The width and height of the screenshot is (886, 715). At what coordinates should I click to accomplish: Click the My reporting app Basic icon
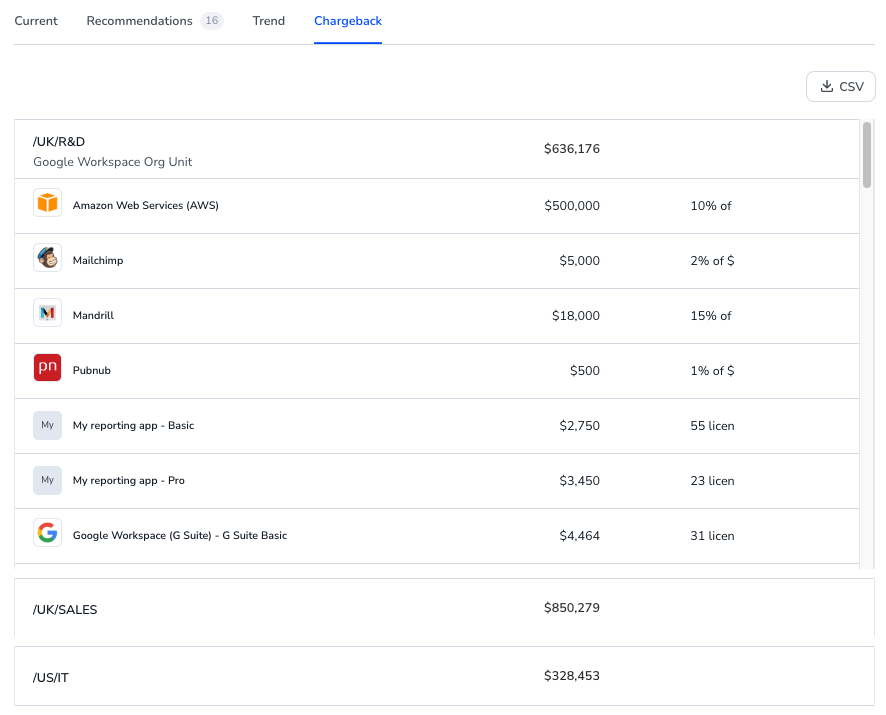point(47,425)
